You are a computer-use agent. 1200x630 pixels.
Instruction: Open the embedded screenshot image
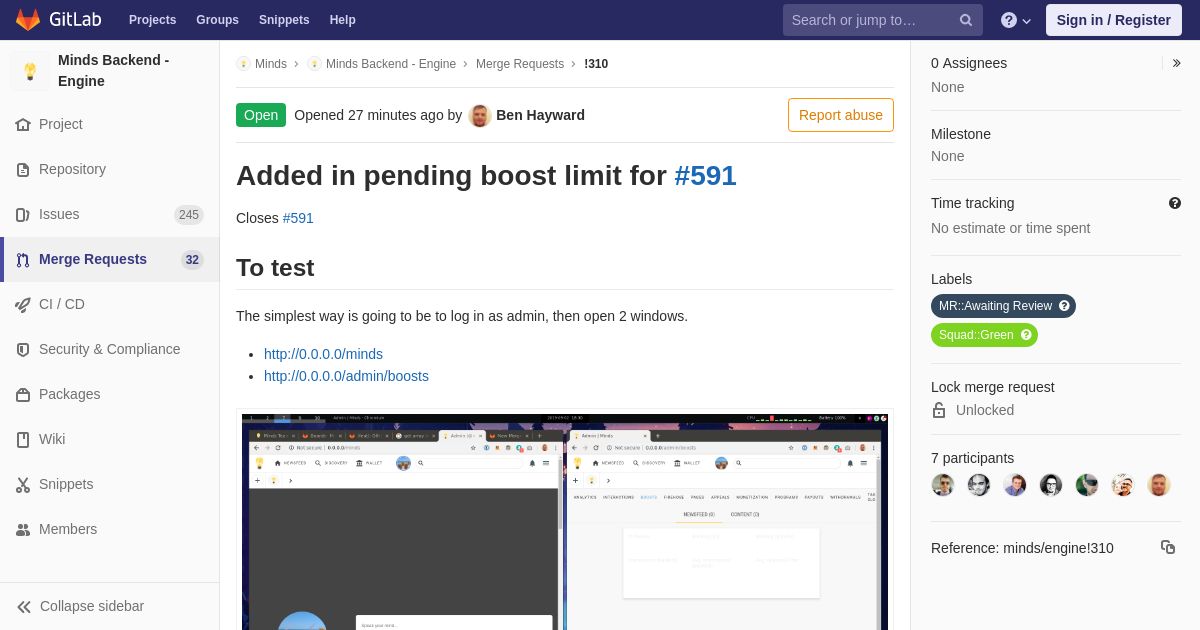[x=565, y=520]
